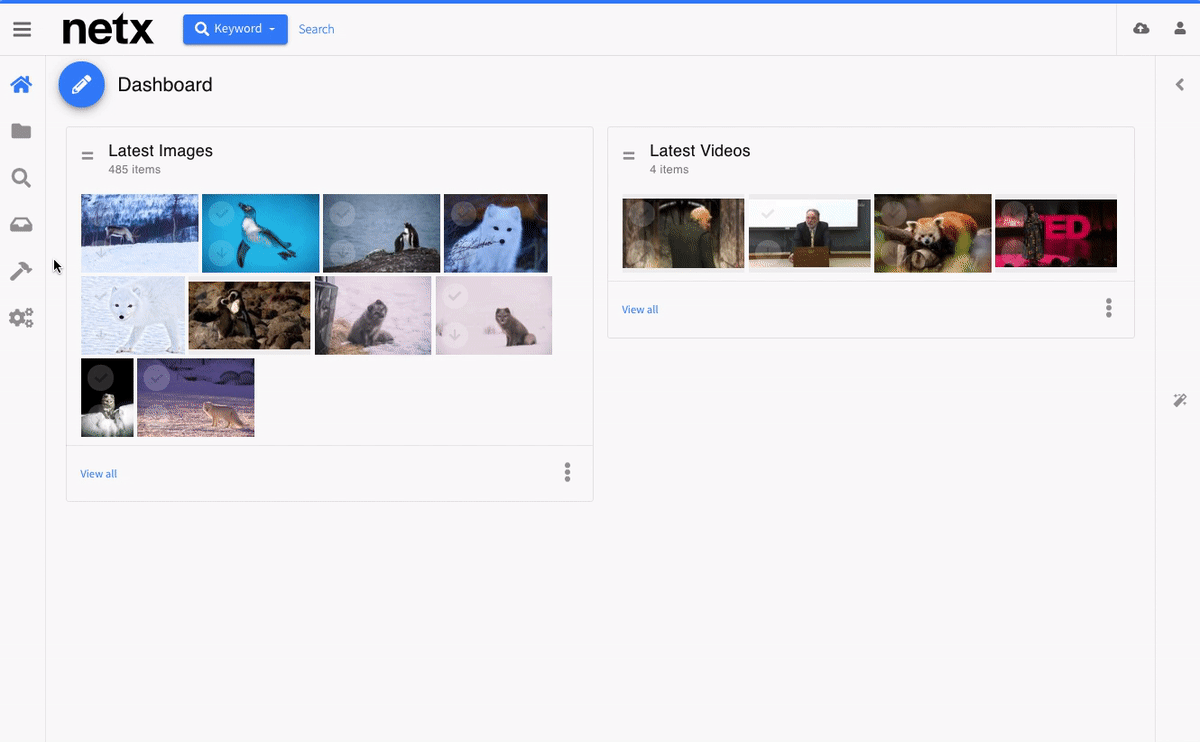Viewport: 1200px width, 742px height.
Task: Open Latest Images widget options menu
Action: click(x=567, y=472)
